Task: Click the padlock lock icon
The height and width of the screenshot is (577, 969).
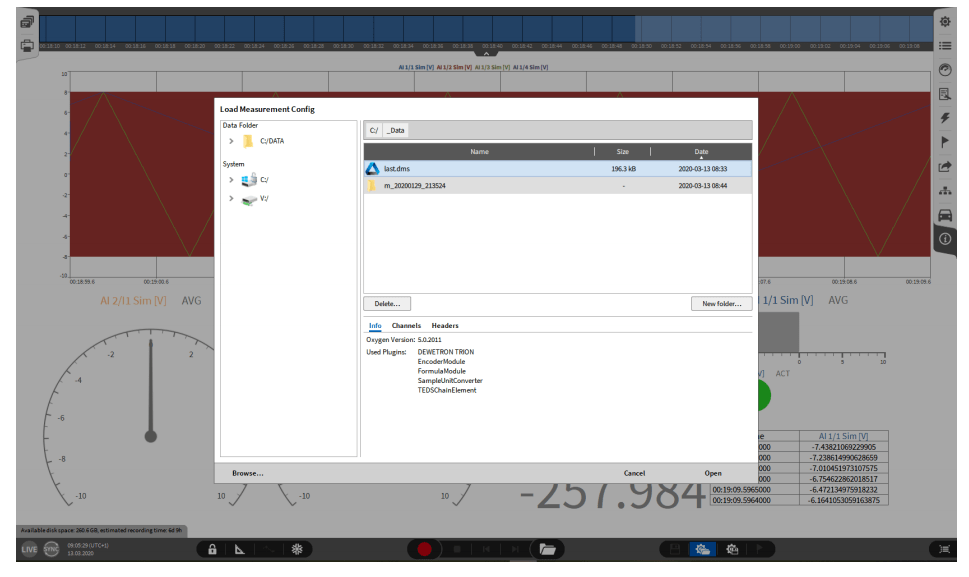Action: pos(212,549)
